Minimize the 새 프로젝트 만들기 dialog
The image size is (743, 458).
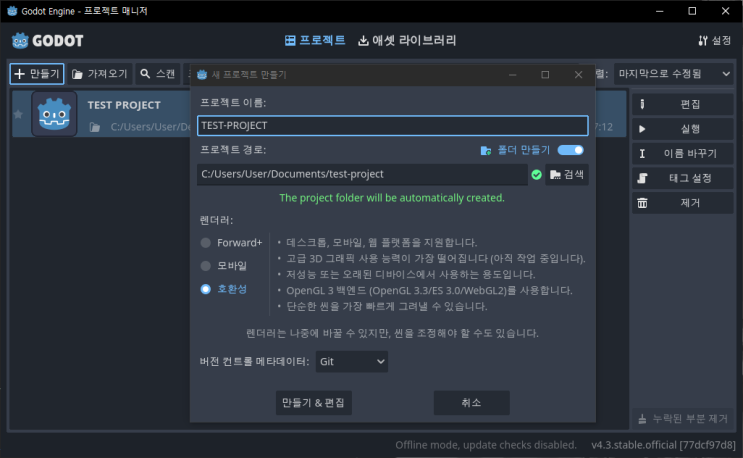coord(513,74)
